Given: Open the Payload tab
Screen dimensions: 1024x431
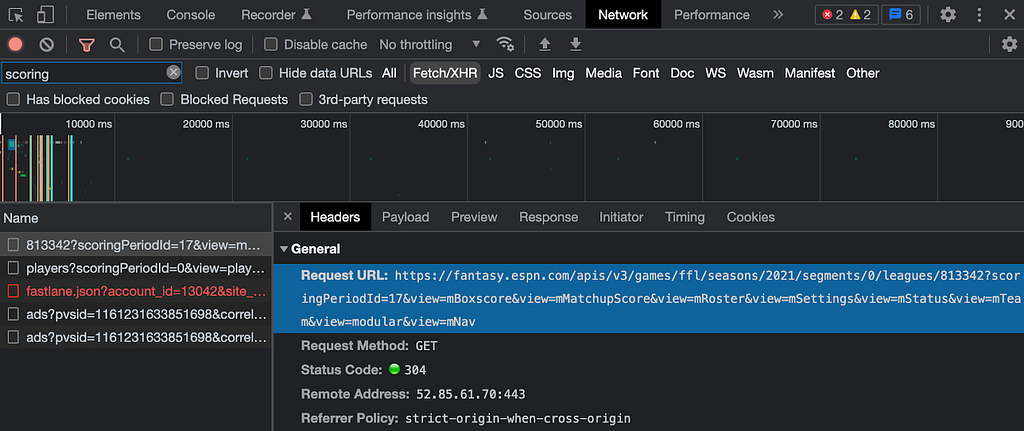Looking at the screenshot, I should point(406,217).
